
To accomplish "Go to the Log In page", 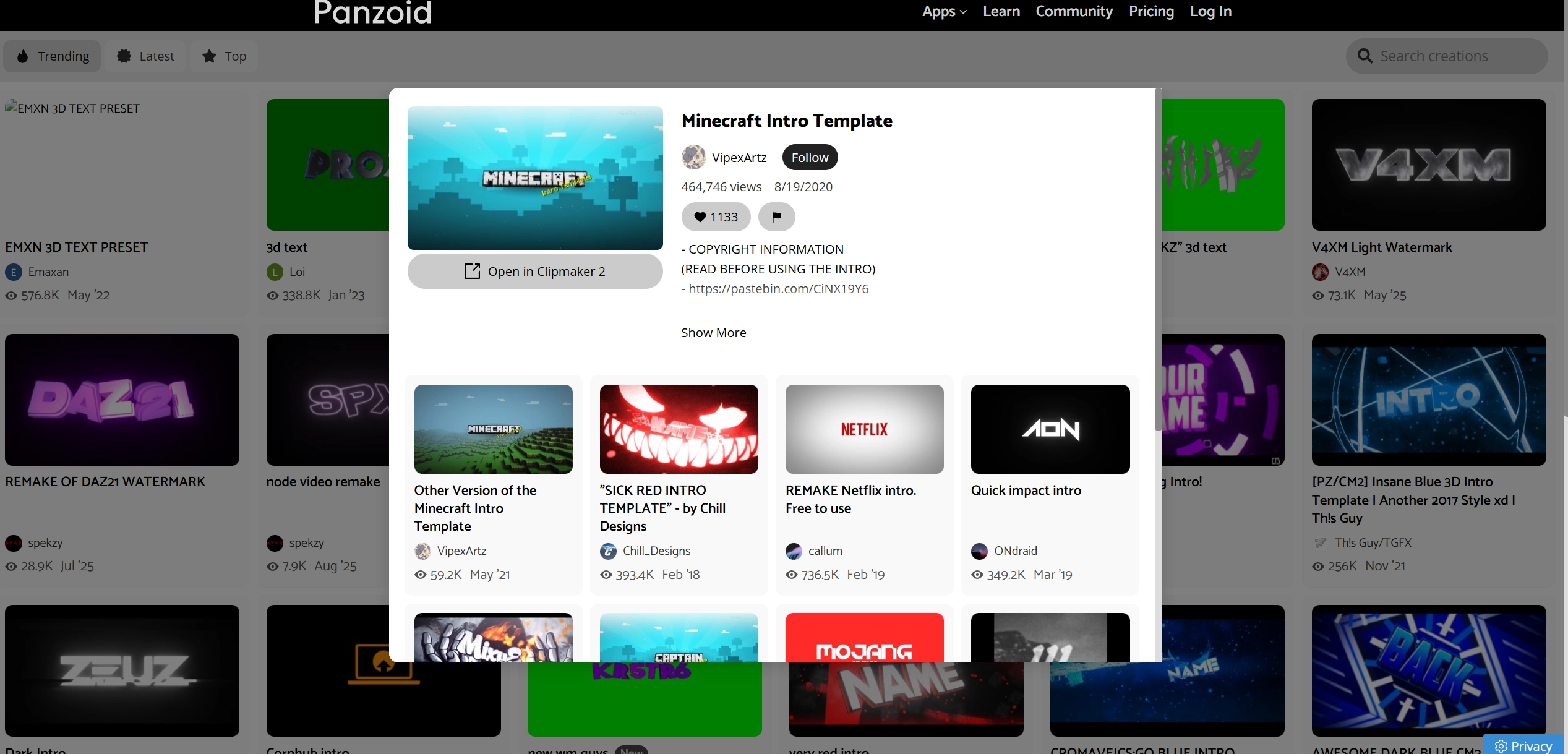I will (1210, 11).
